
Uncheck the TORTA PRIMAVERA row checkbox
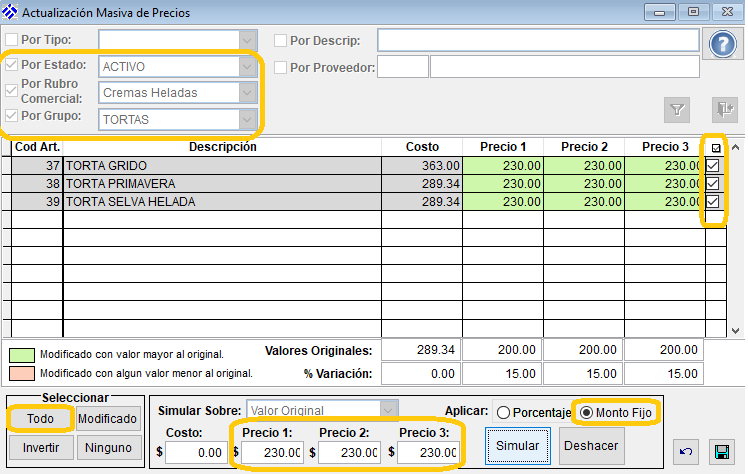point(713,184)
